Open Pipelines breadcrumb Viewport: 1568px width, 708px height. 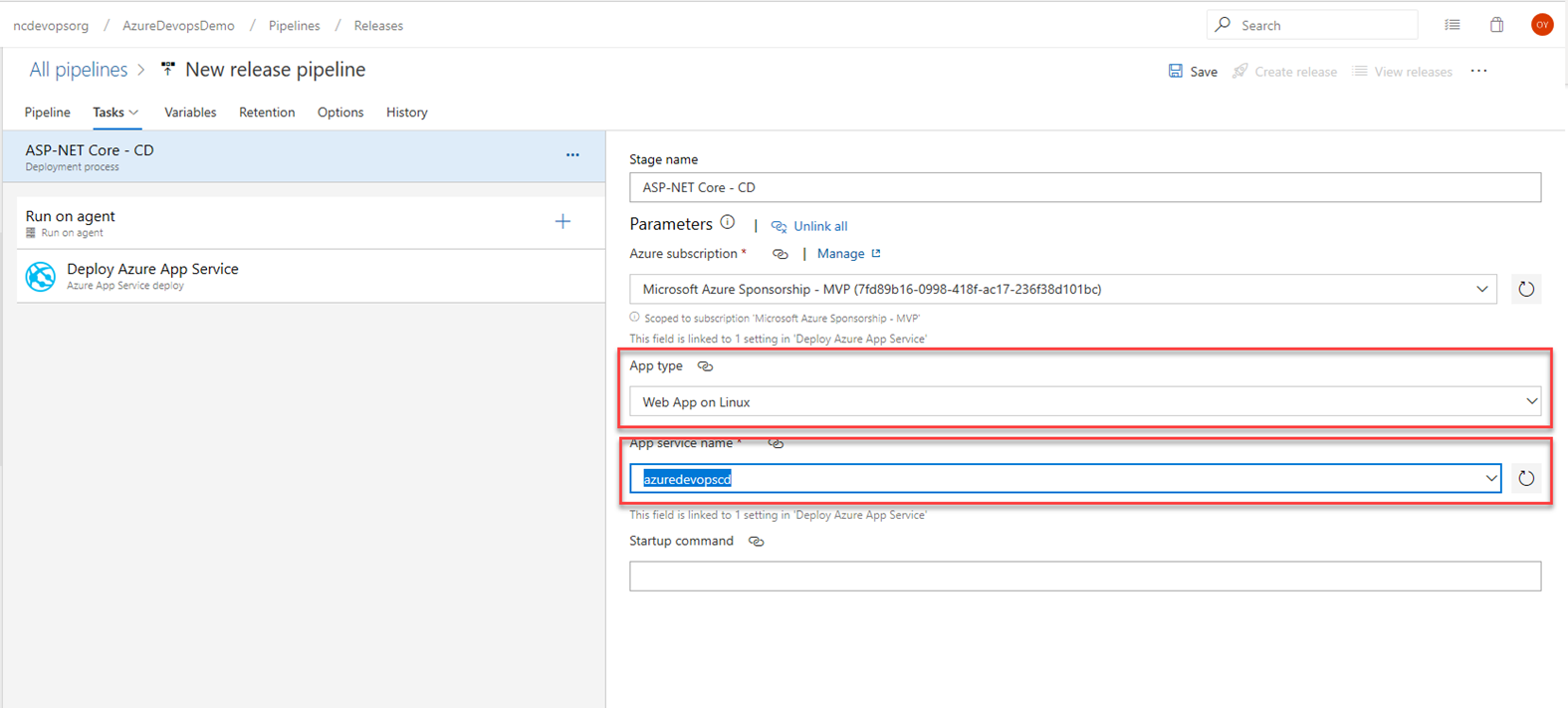tap(295, 26)
